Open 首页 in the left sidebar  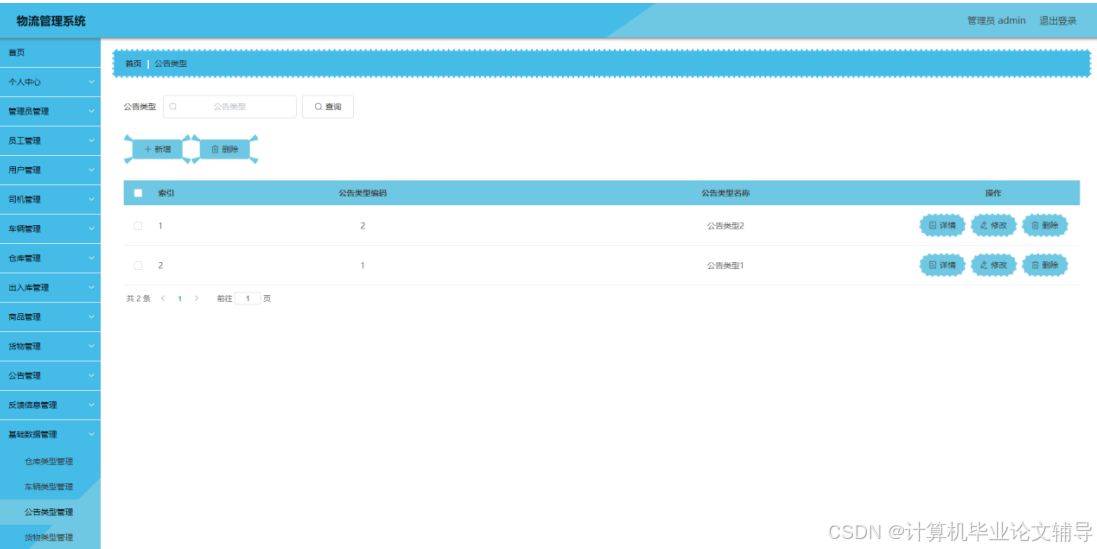pos(50,52)
